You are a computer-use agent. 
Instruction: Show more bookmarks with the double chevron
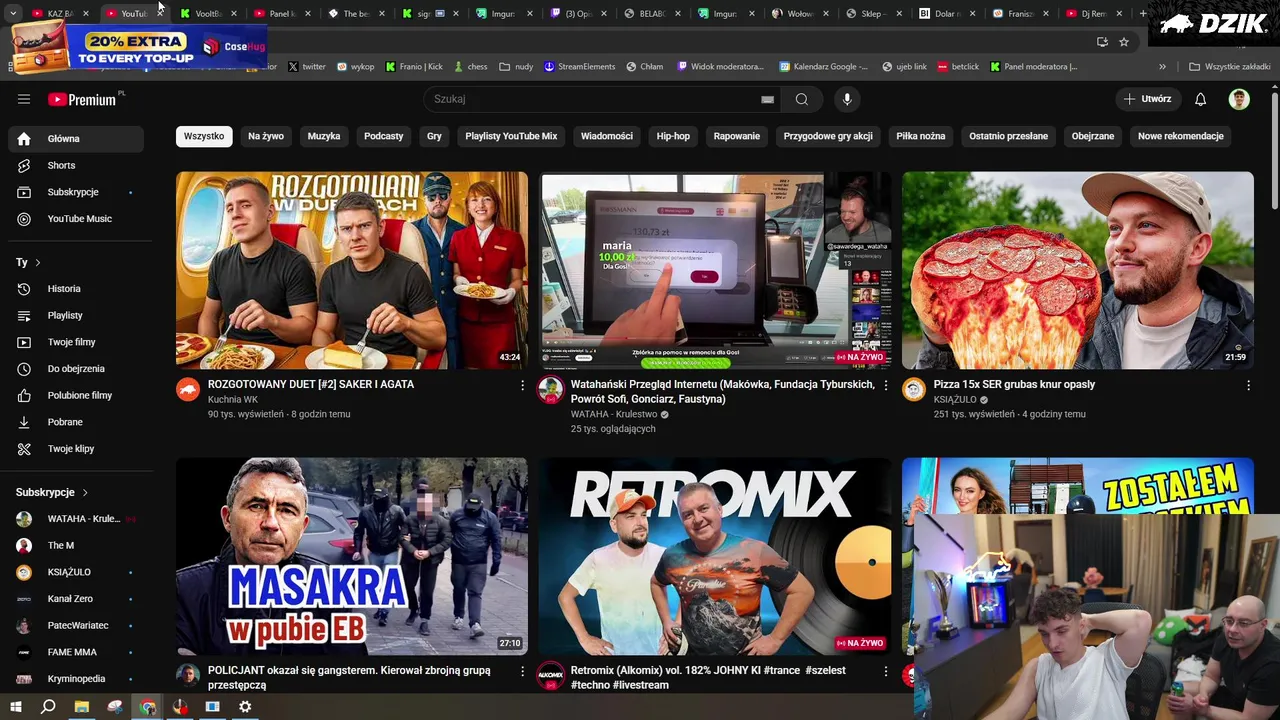(1162, 67)
